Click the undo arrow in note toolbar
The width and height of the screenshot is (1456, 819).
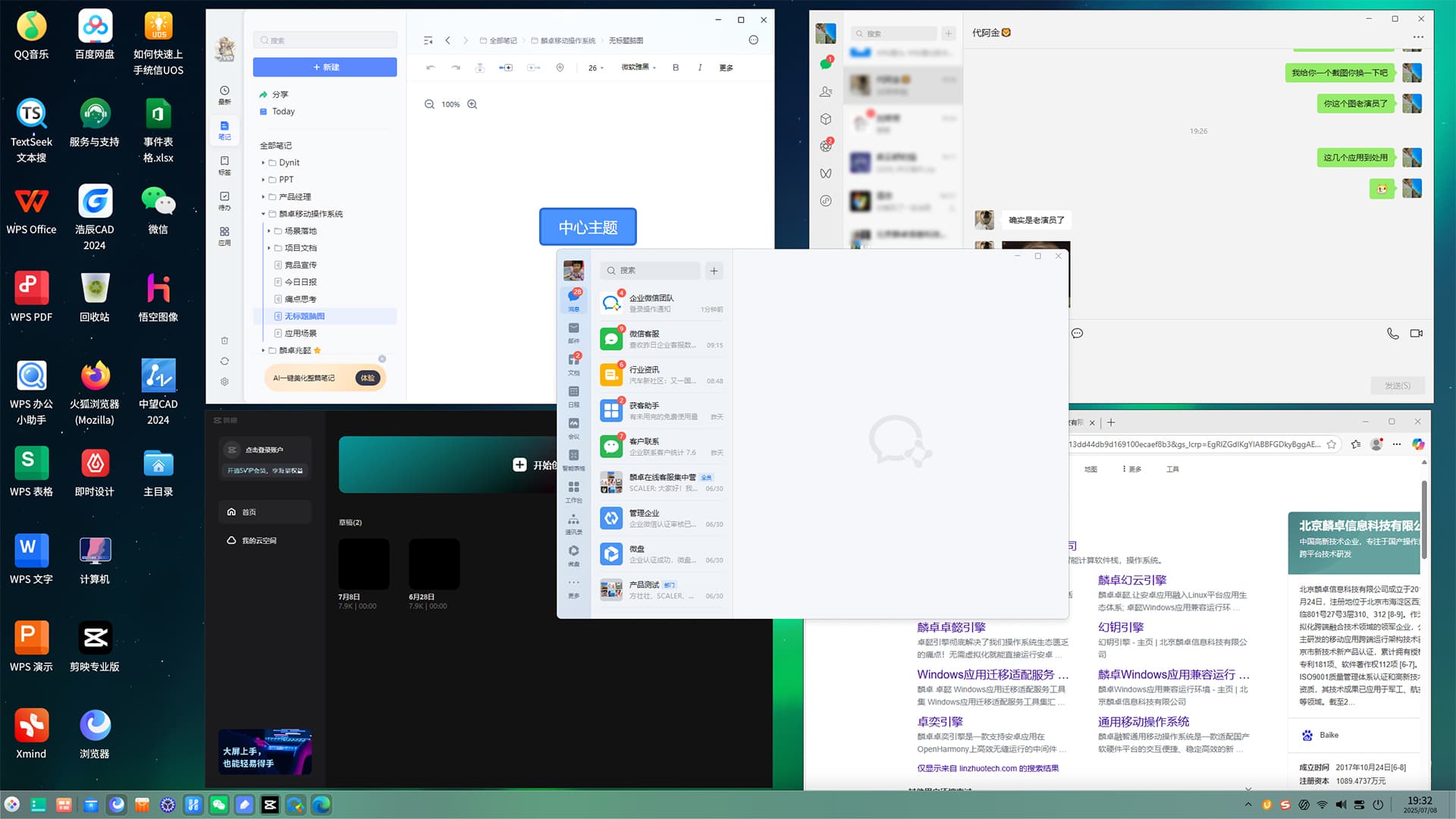pos(430,67)
